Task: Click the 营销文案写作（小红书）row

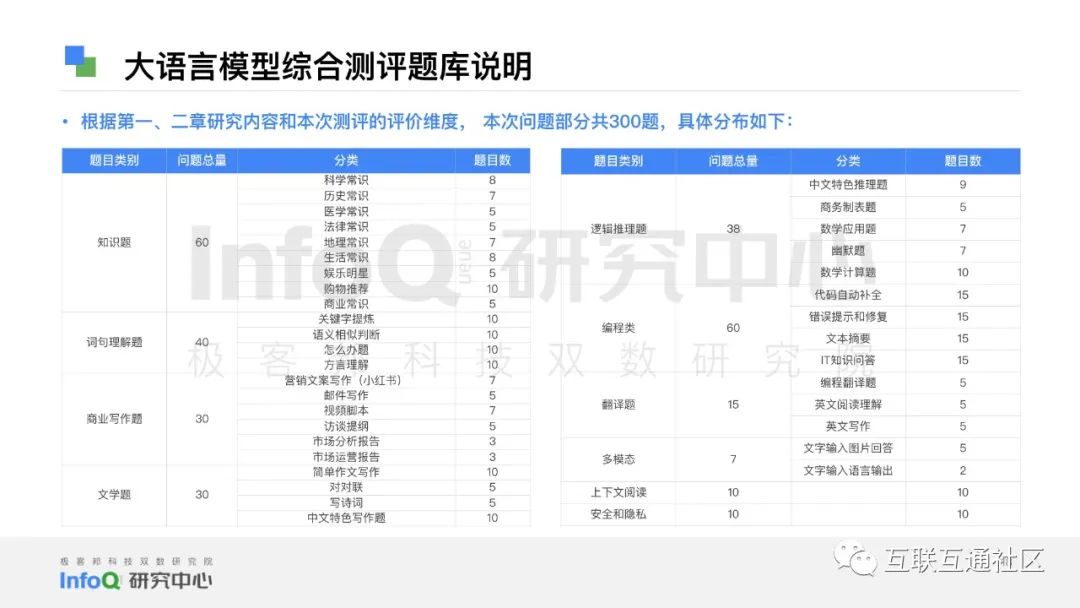Action: pyautogui.click(x=384, y=380)
